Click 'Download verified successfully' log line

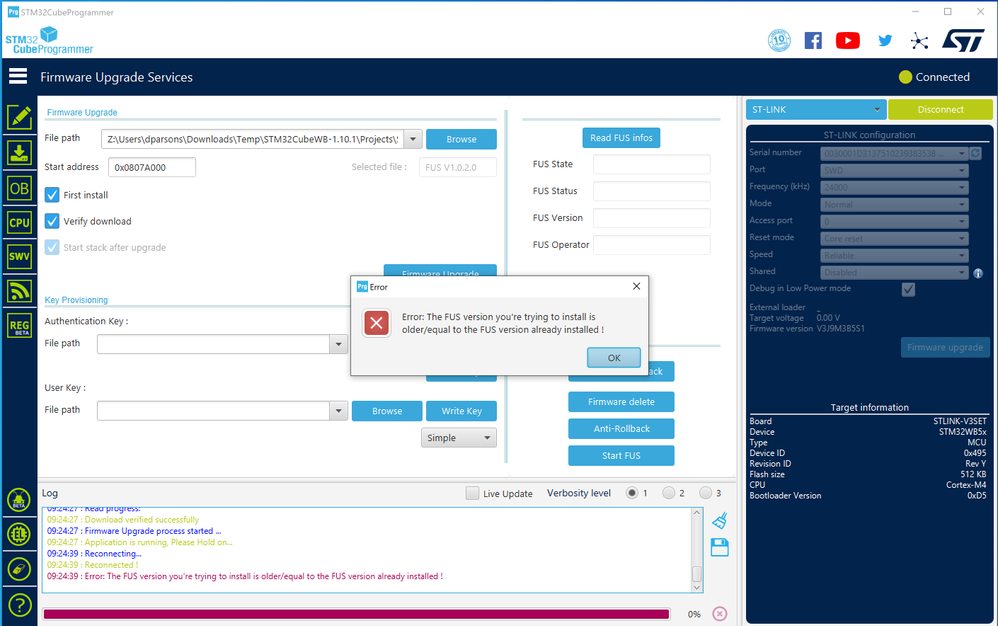pos(123,520)
